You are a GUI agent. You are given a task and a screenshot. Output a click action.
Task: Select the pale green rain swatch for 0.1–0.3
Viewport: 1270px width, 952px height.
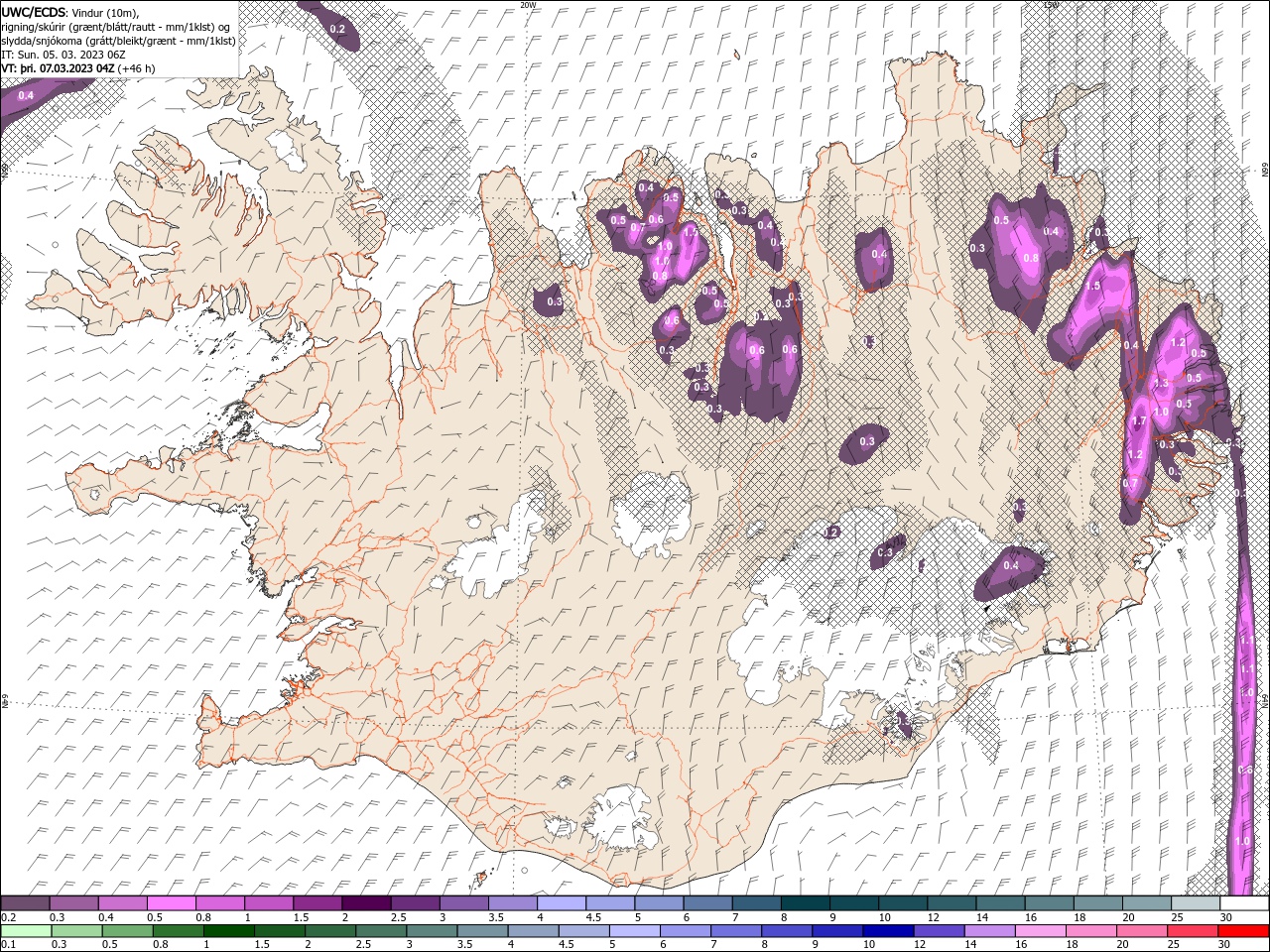(x=25, y=931)
